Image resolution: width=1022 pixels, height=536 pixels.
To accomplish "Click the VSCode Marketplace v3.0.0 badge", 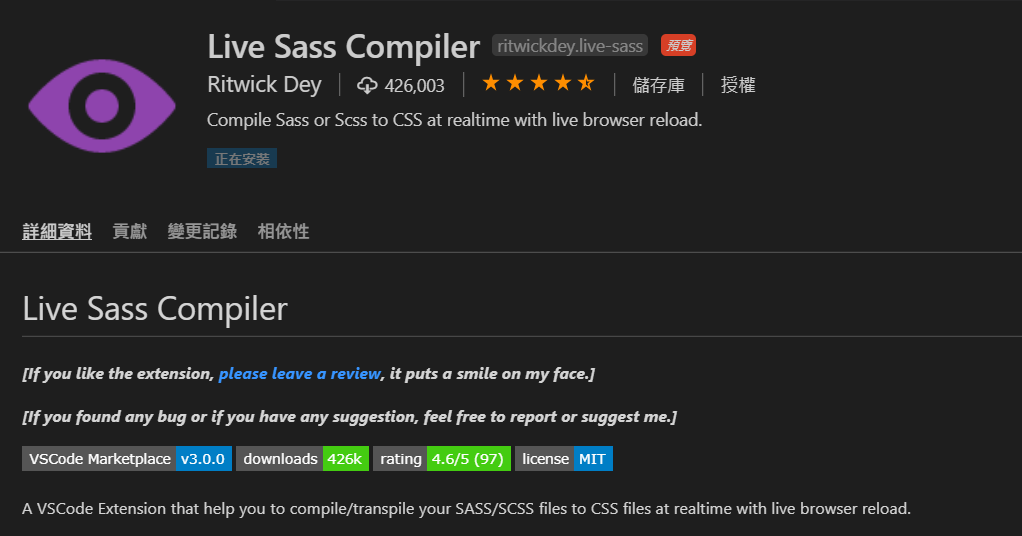I will pos(127,458).
